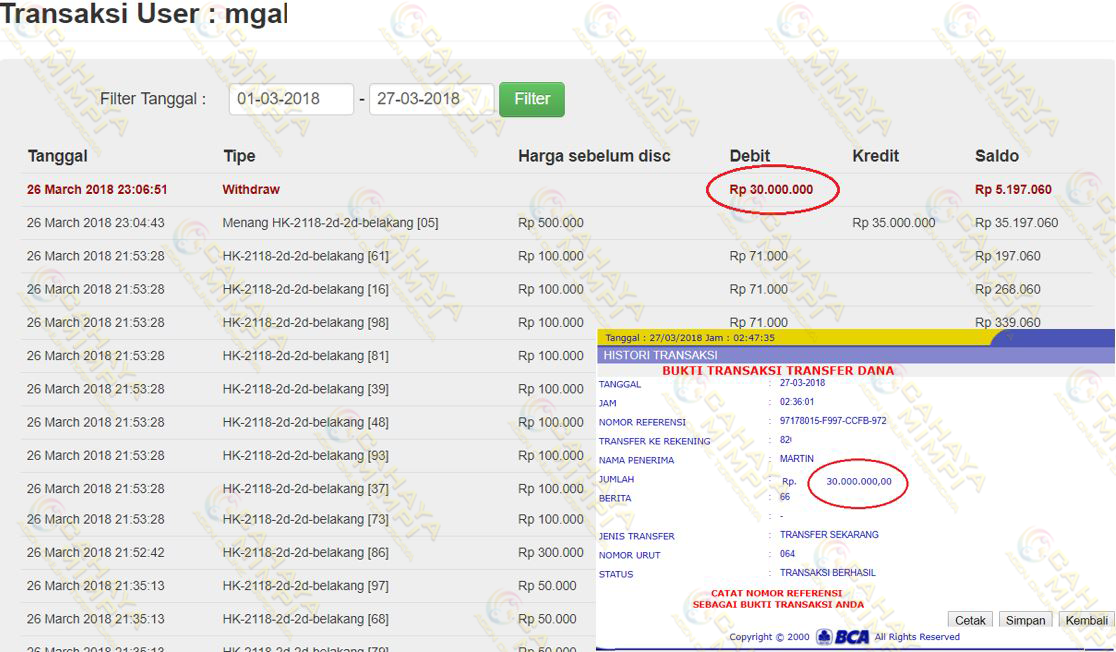This screenshot has width=1116, height=652.
Task: Click the Saldo column header
Action: pos(997,156)
